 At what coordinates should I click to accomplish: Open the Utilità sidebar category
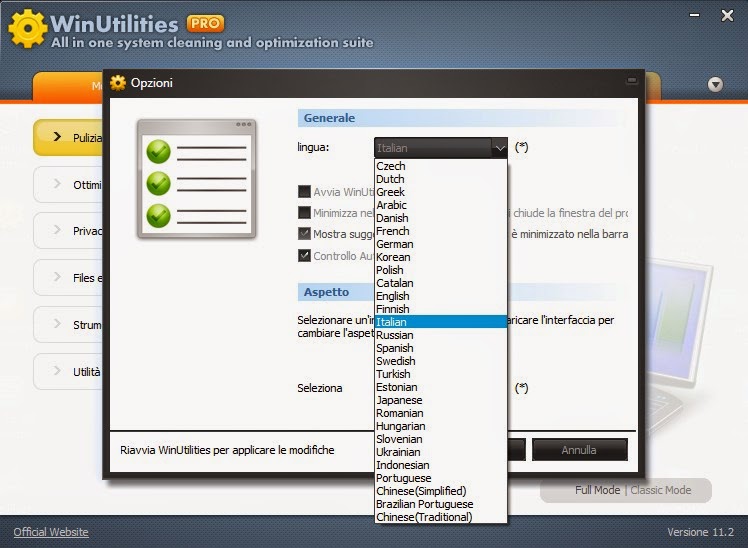(x=68, y=372)
